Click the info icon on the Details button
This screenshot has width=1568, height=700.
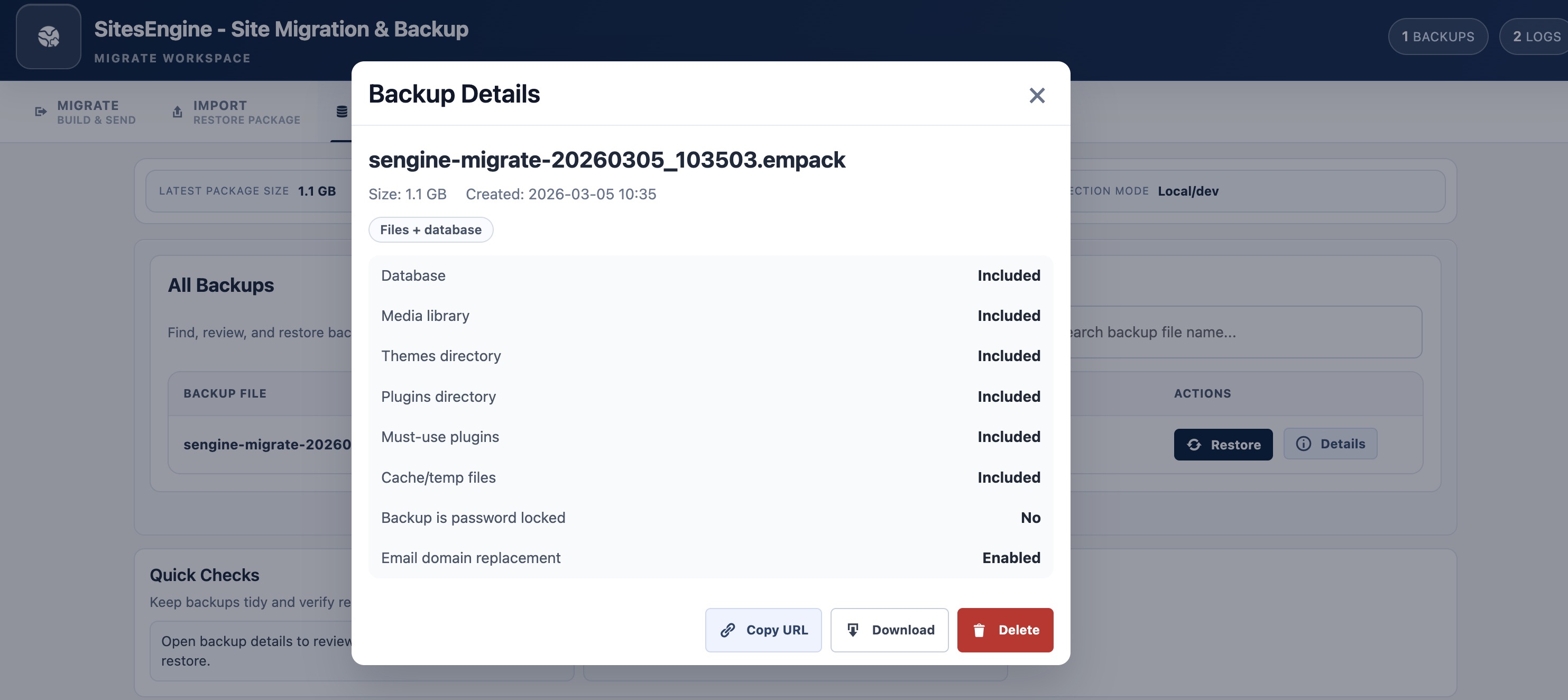[x=1303, y=444]
